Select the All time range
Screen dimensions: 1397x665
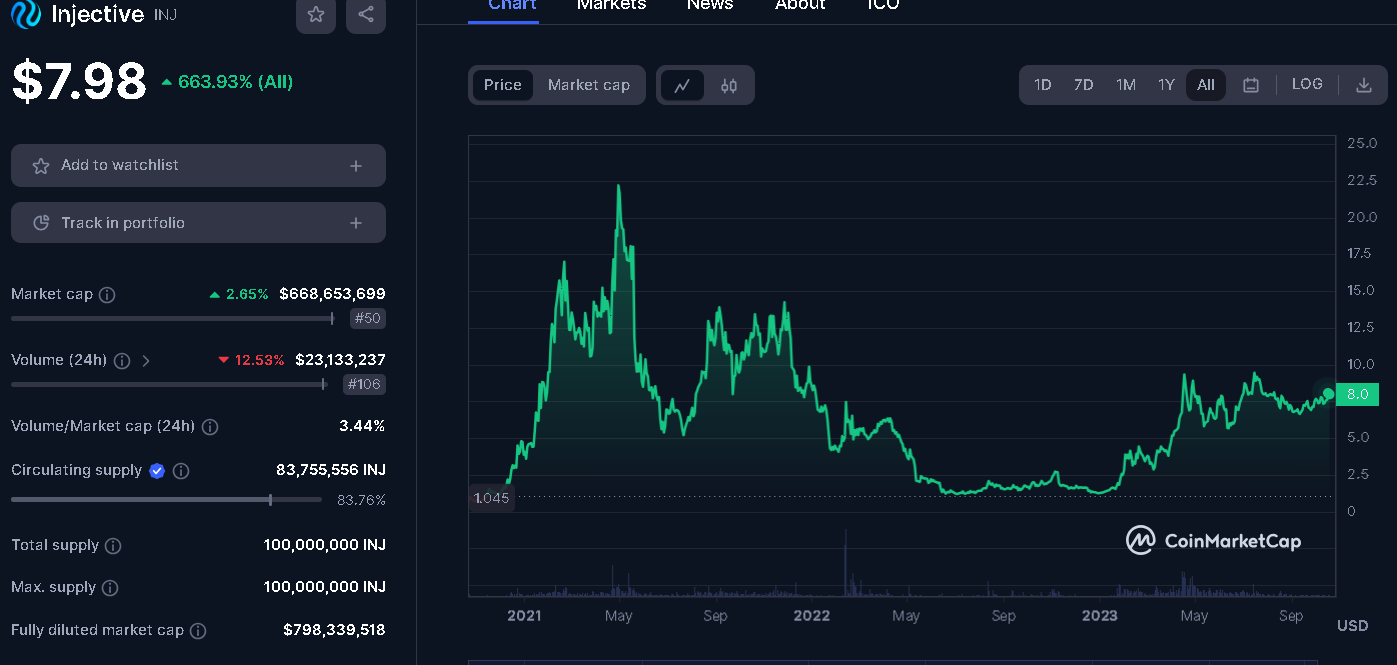[x=1206, y=85]
